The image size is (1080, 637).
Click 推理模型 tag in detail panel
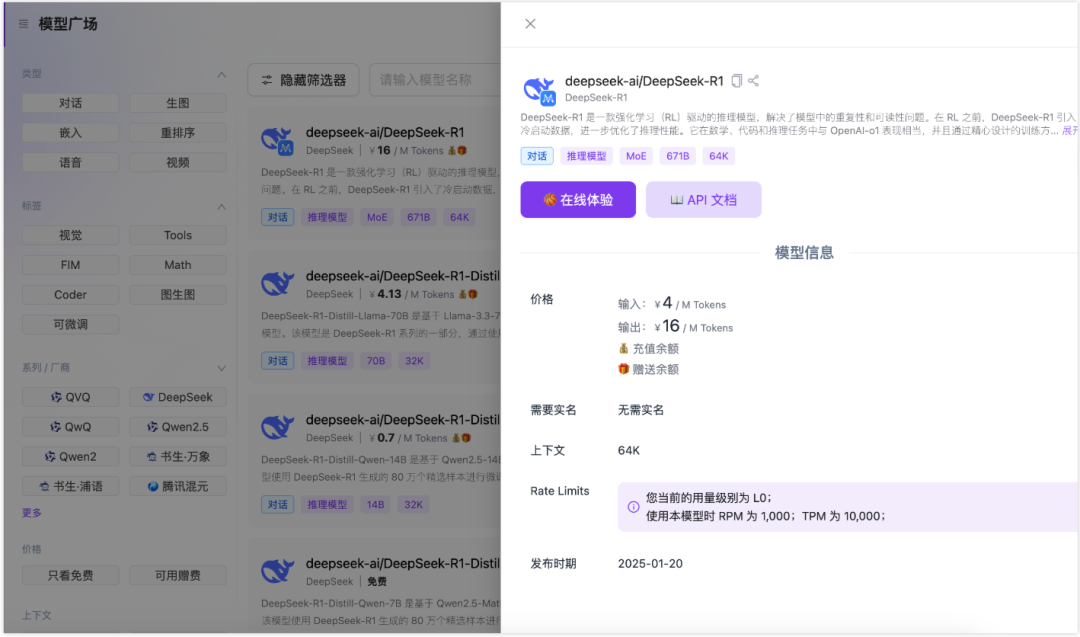586,156
